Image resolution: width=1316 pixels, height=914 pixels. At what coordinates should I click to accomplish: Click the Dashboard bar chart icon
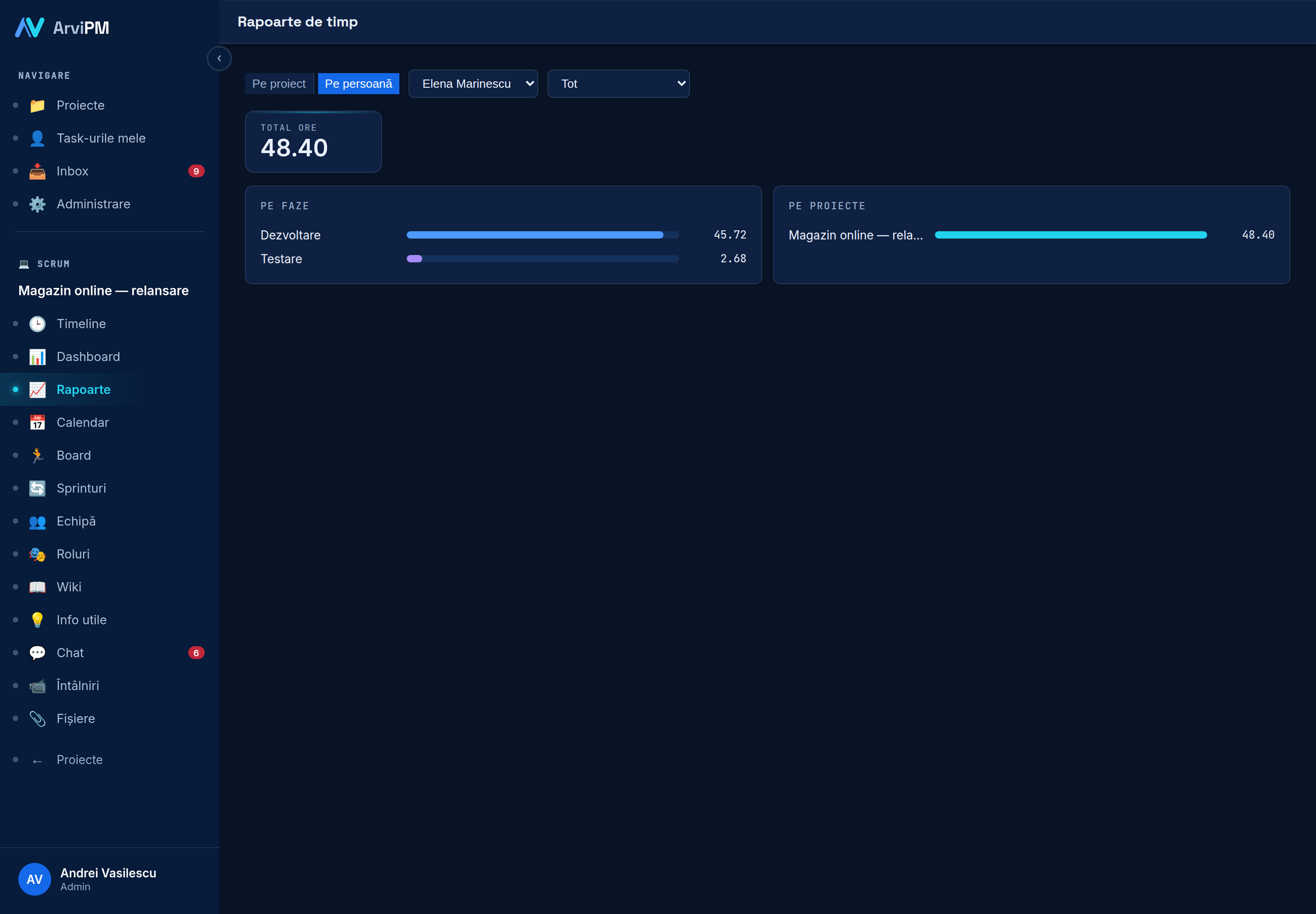(37, 357)
